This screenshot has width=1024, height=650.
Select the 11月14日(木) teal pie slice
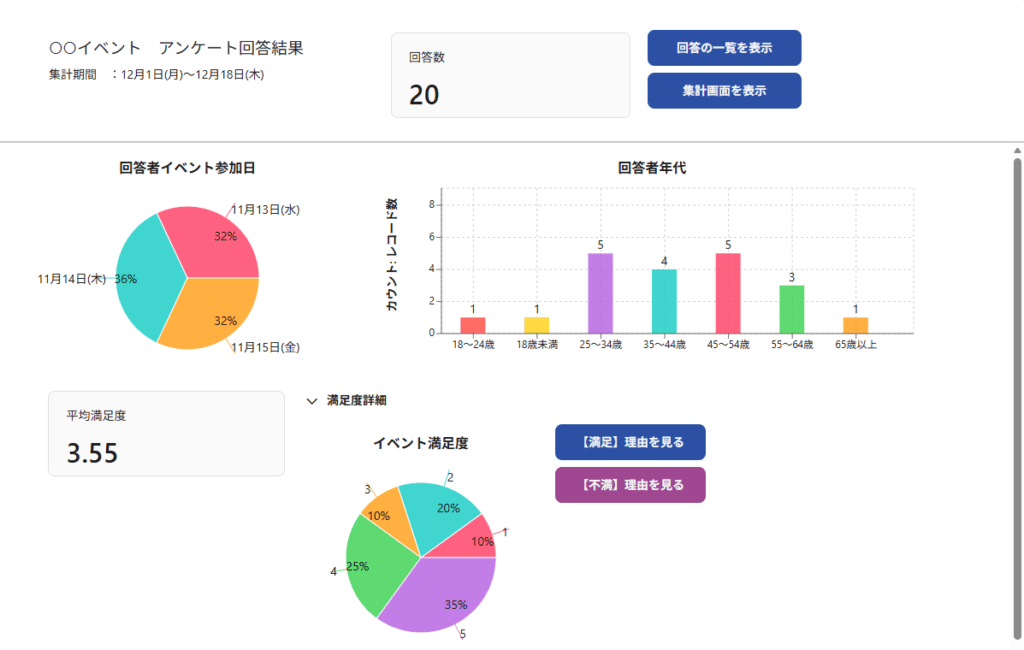tap(145, 280)
